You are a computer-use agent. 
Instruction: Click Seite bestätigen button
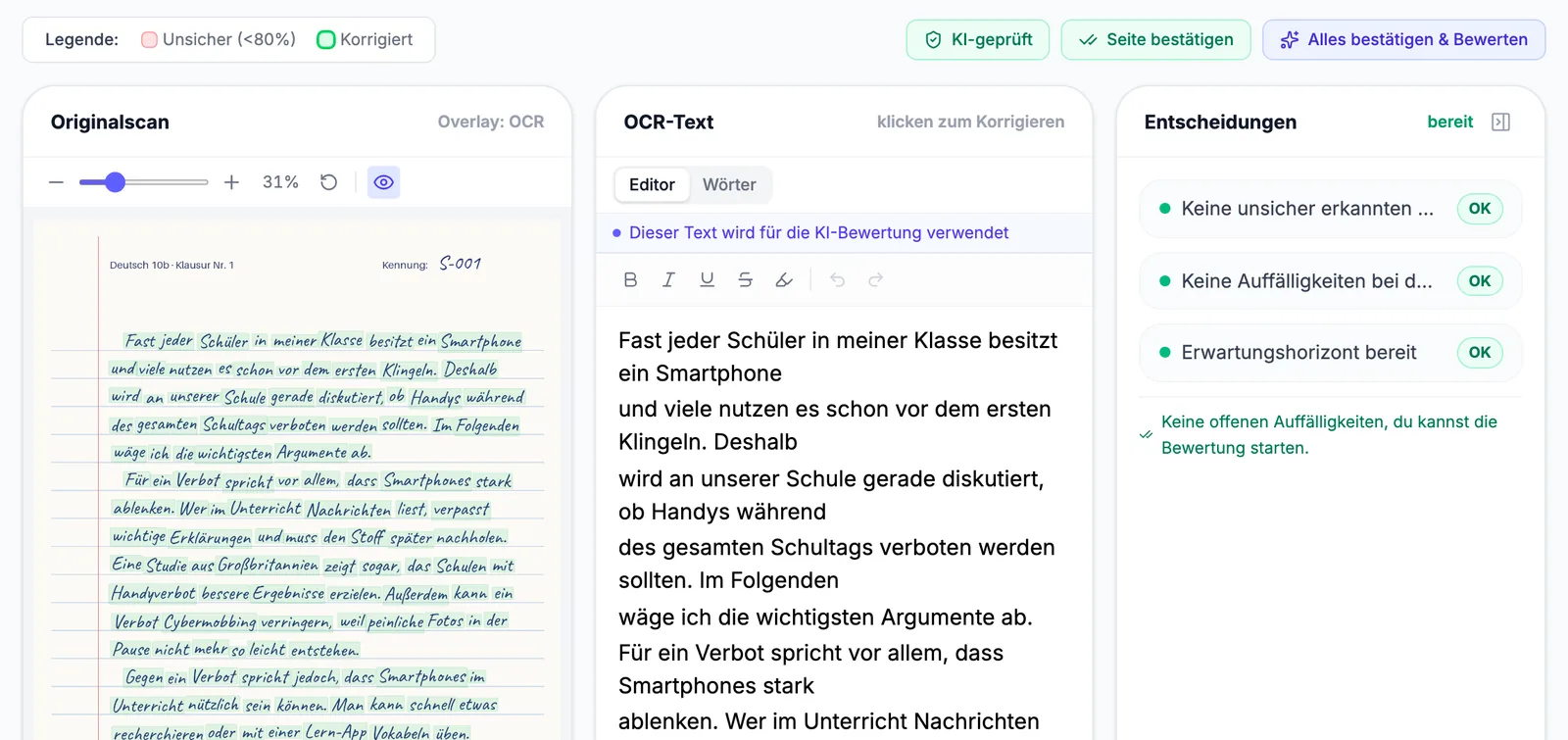[1156, 40]
